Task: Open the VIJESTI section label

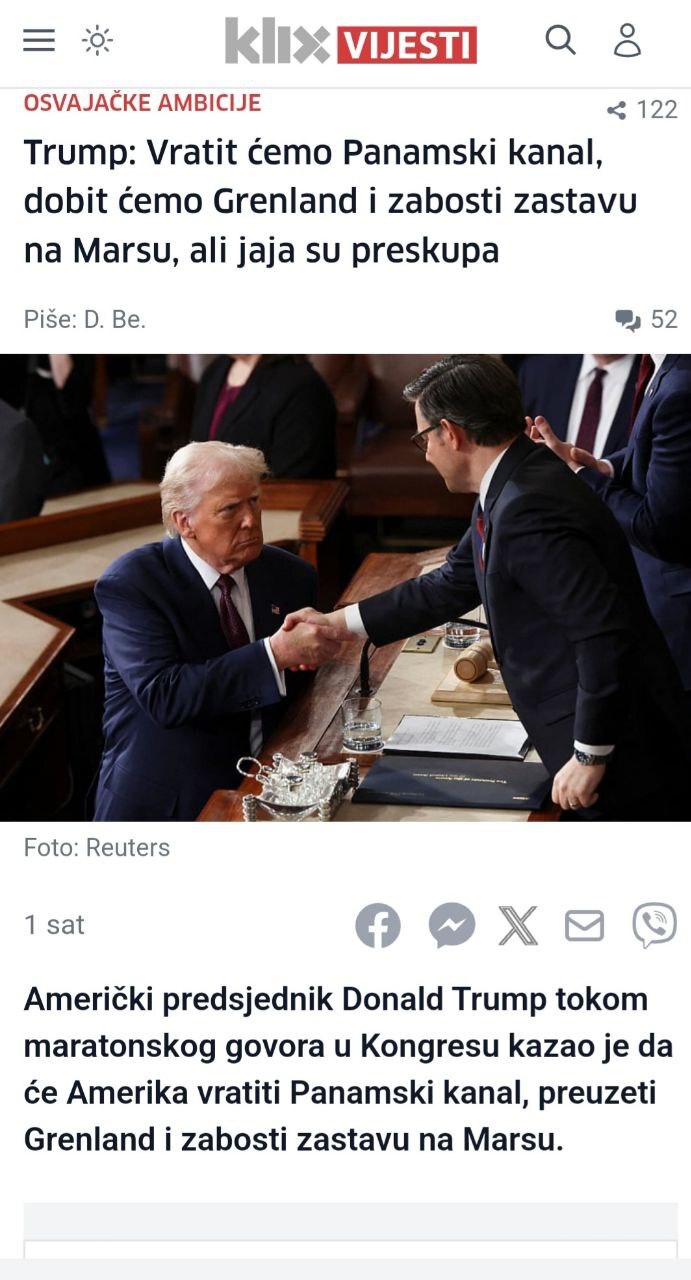Action: 407,45
